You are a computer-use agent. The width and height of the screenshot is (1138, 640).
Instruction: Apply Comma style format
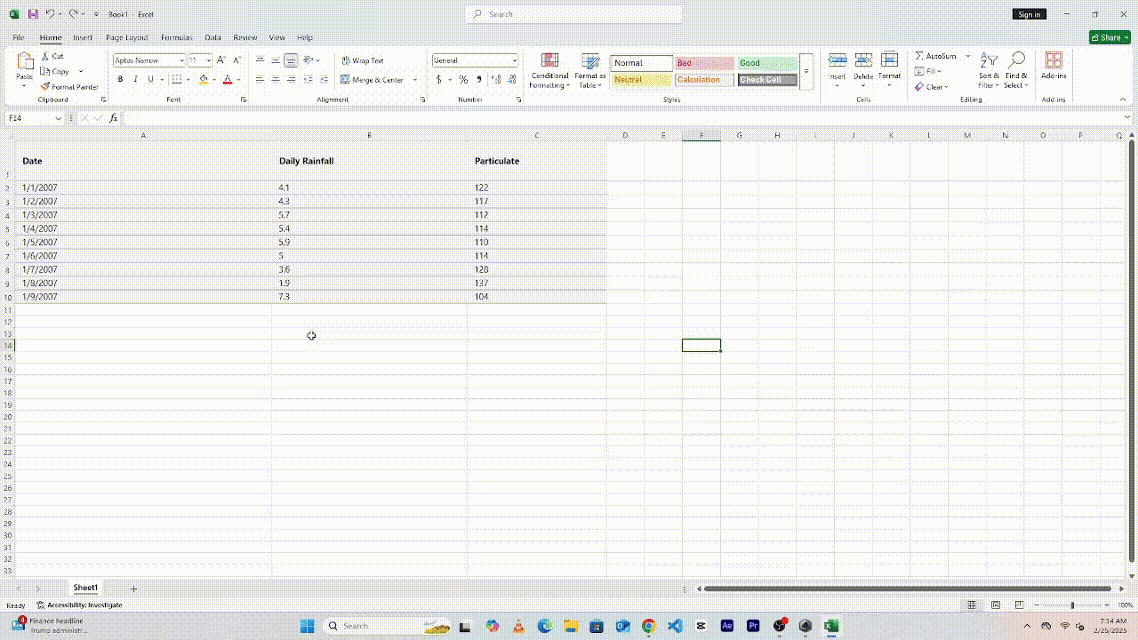pos(479,79)
